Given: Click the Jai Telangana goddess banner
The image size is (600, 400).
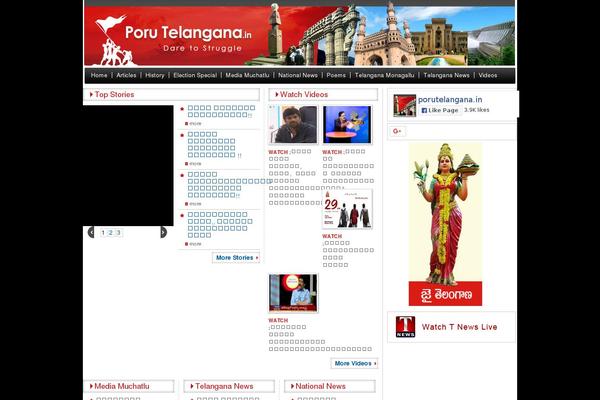Looking at the screenshot, I should tap(445, 224).
